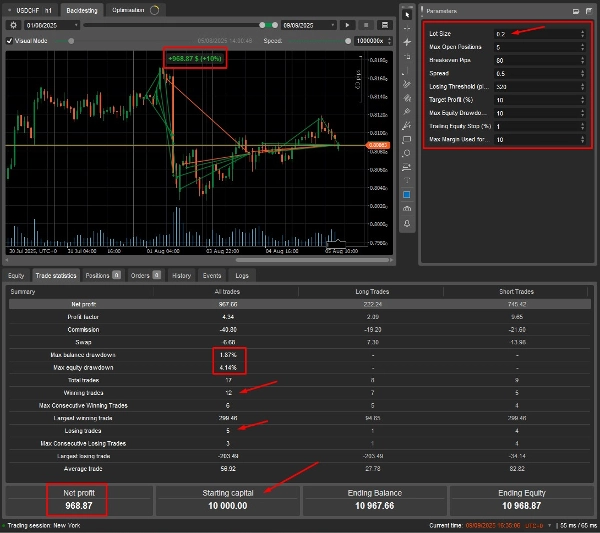Stop the running backtest

[x=366, y=25]
